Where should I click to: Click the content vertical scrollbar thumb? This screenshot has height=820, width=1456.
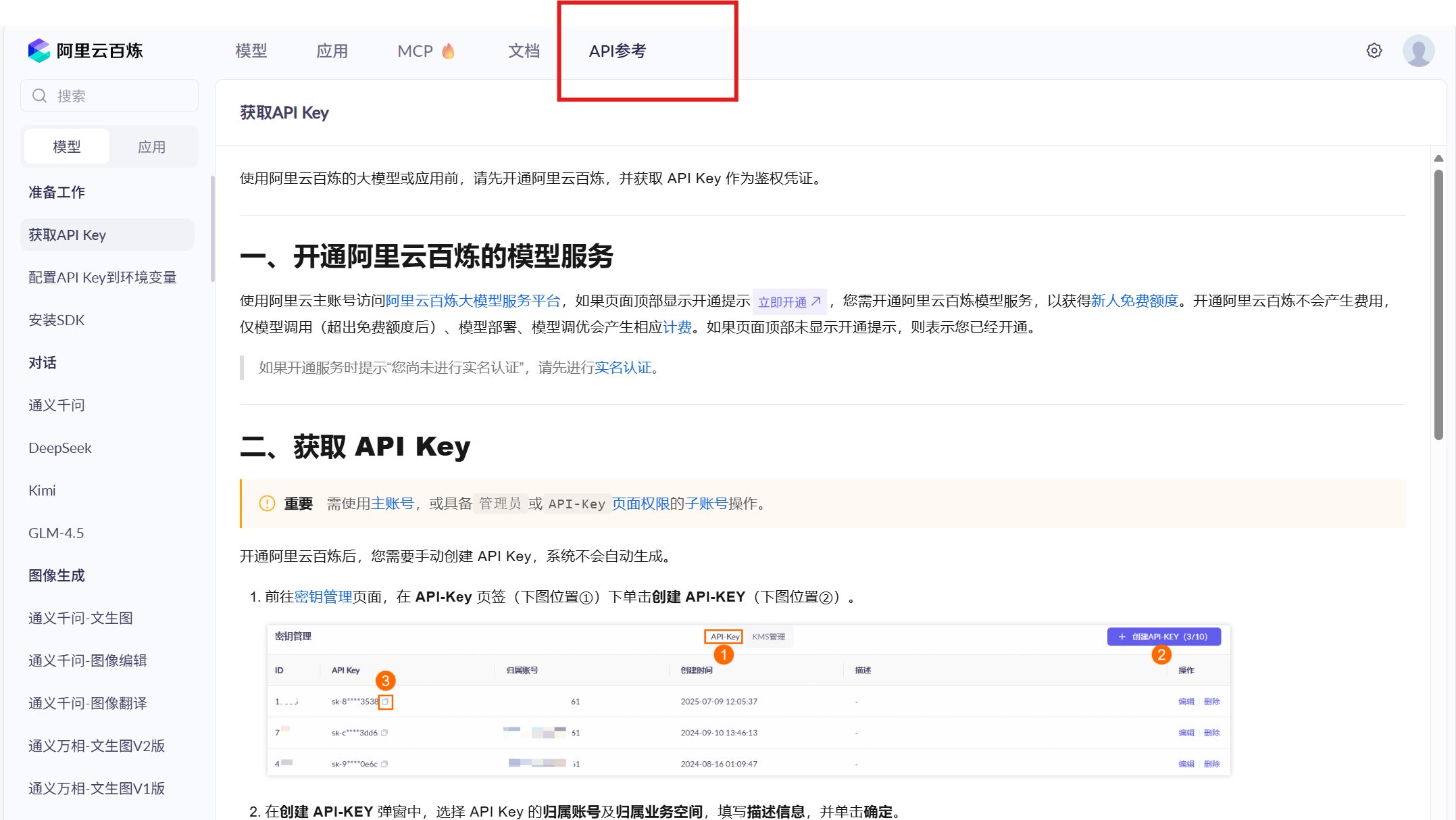click(1438, 304)
